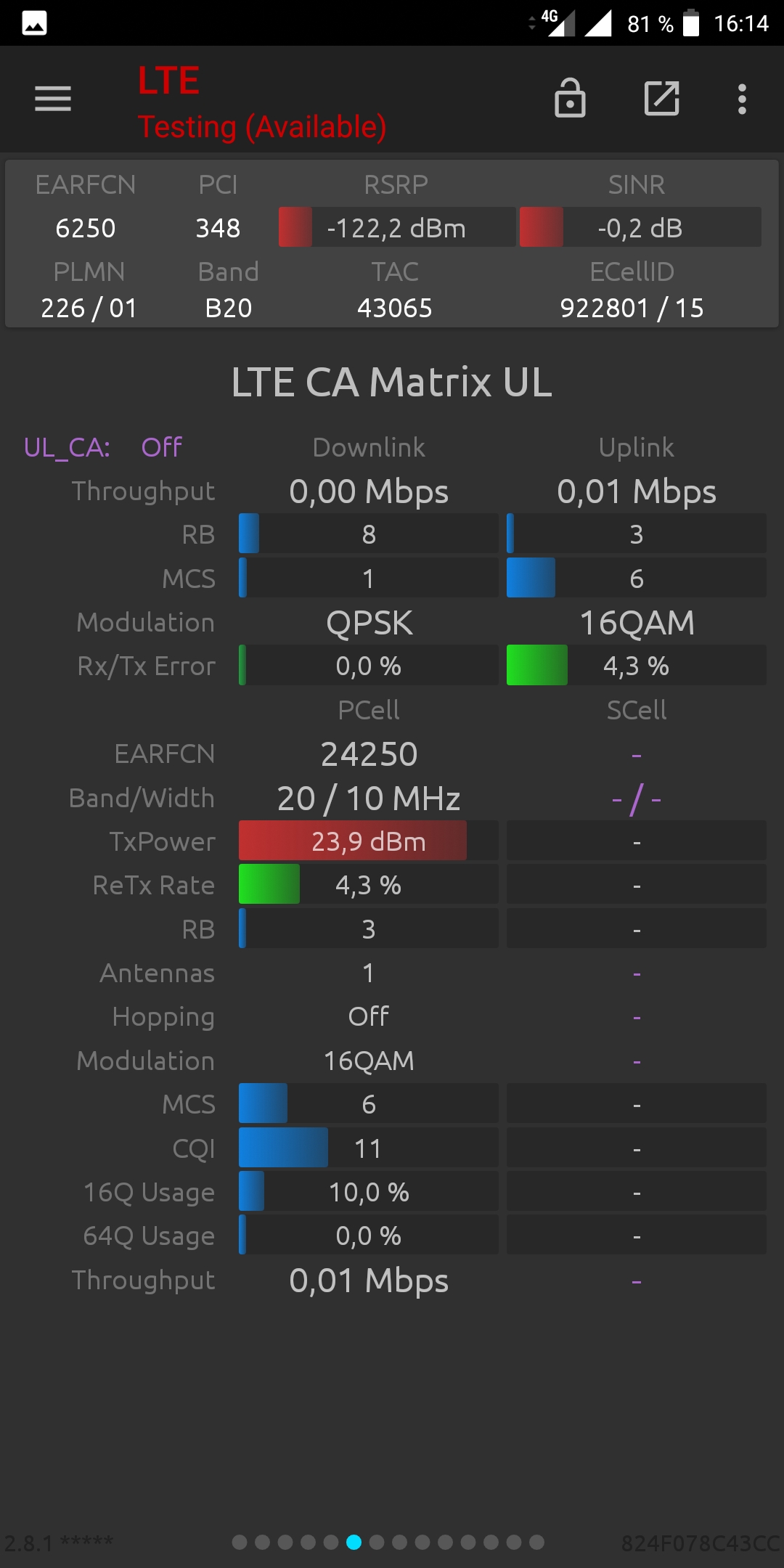Tap the image notification icon in status bar
Viewport: 784px width, 1568px height.
(34, 23)
